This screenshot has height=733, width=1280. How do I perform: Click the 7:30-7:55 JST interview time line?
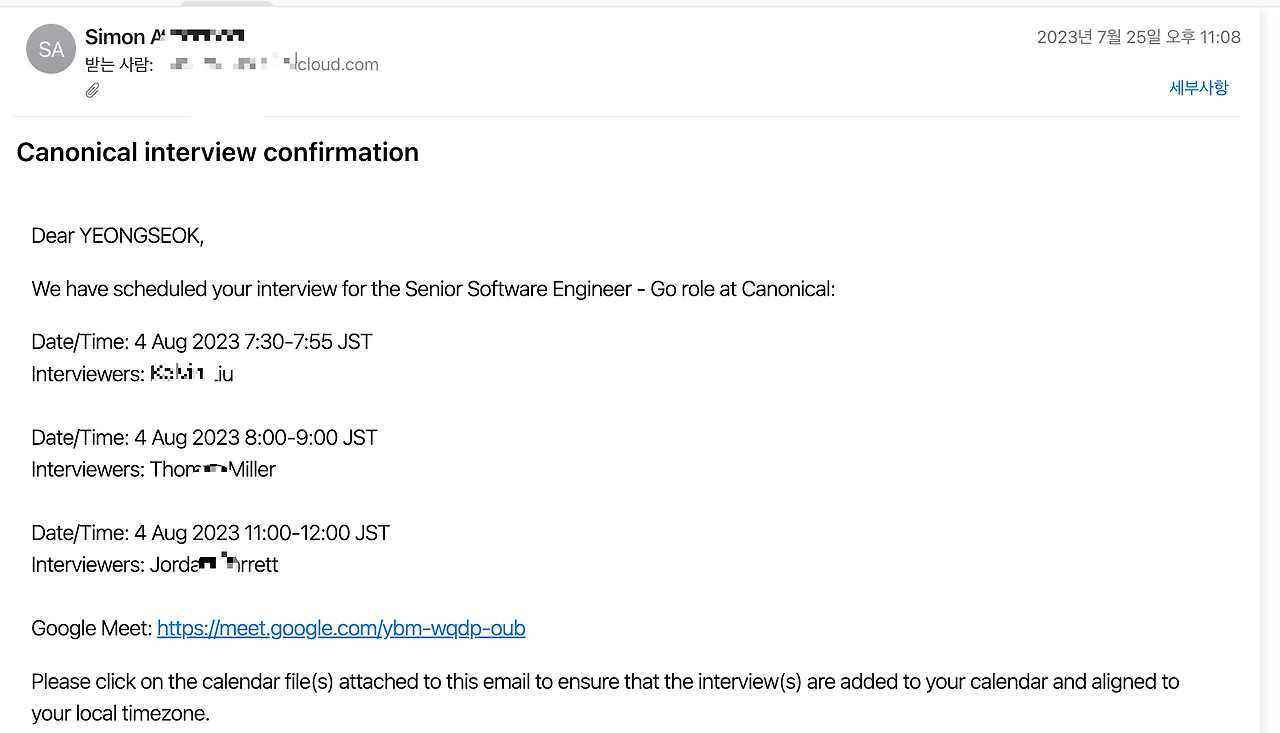click(202, 342)
